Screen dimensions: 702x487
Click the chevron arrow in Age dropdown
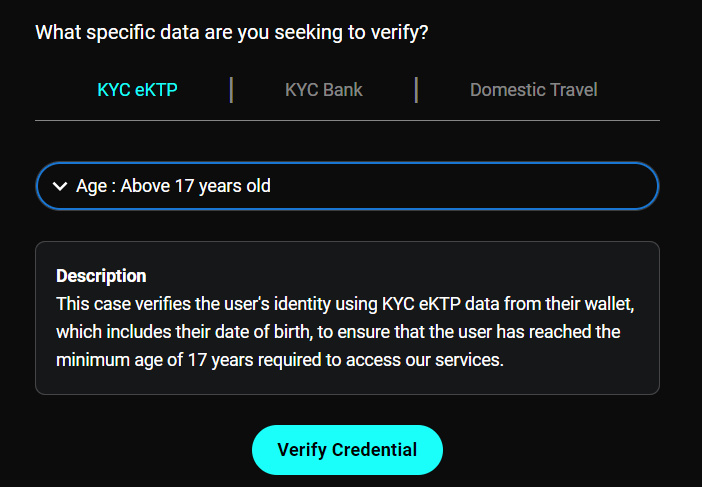click(x=60, y=186)
